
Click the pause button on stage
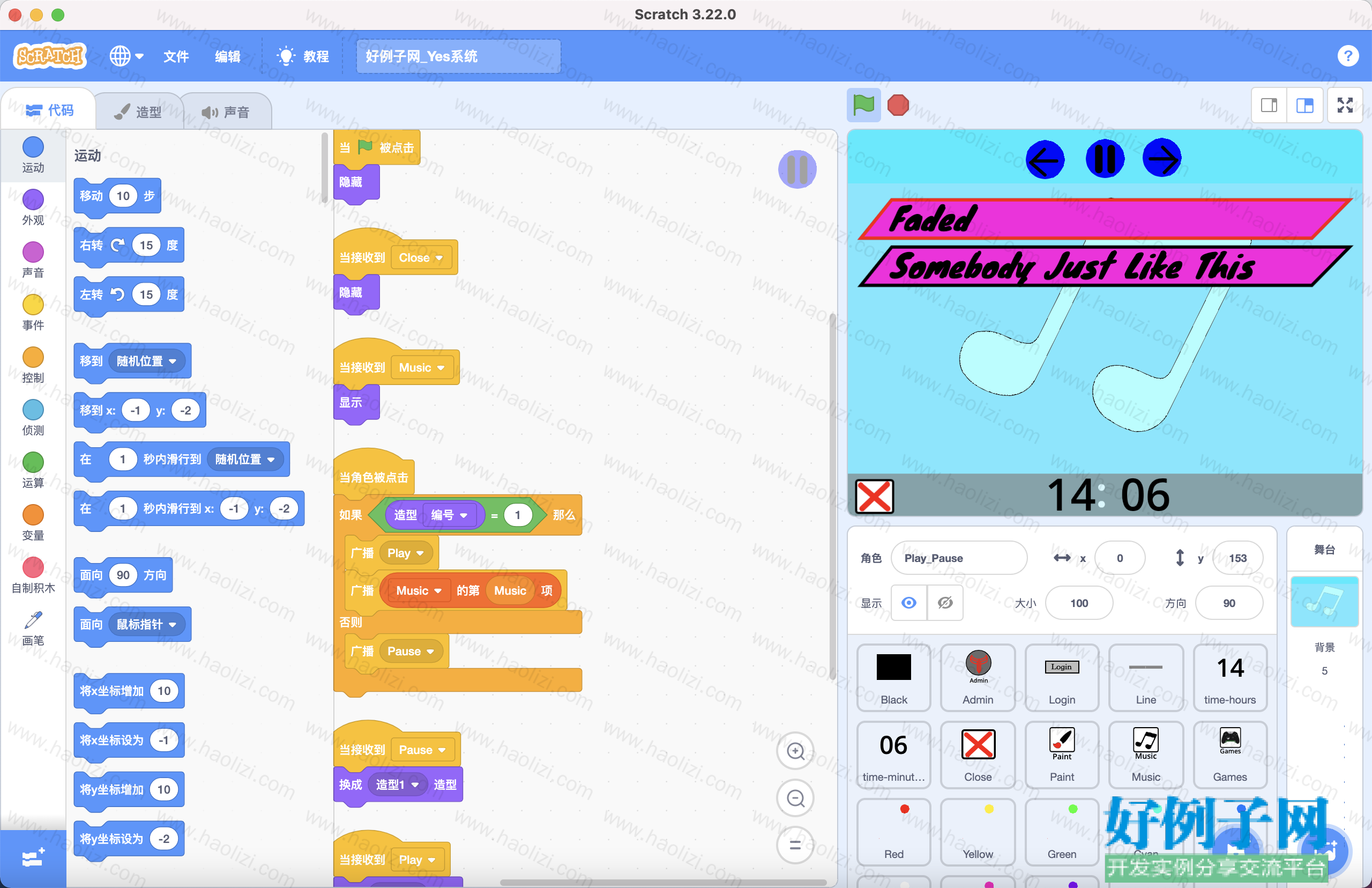pos(1105,159)
